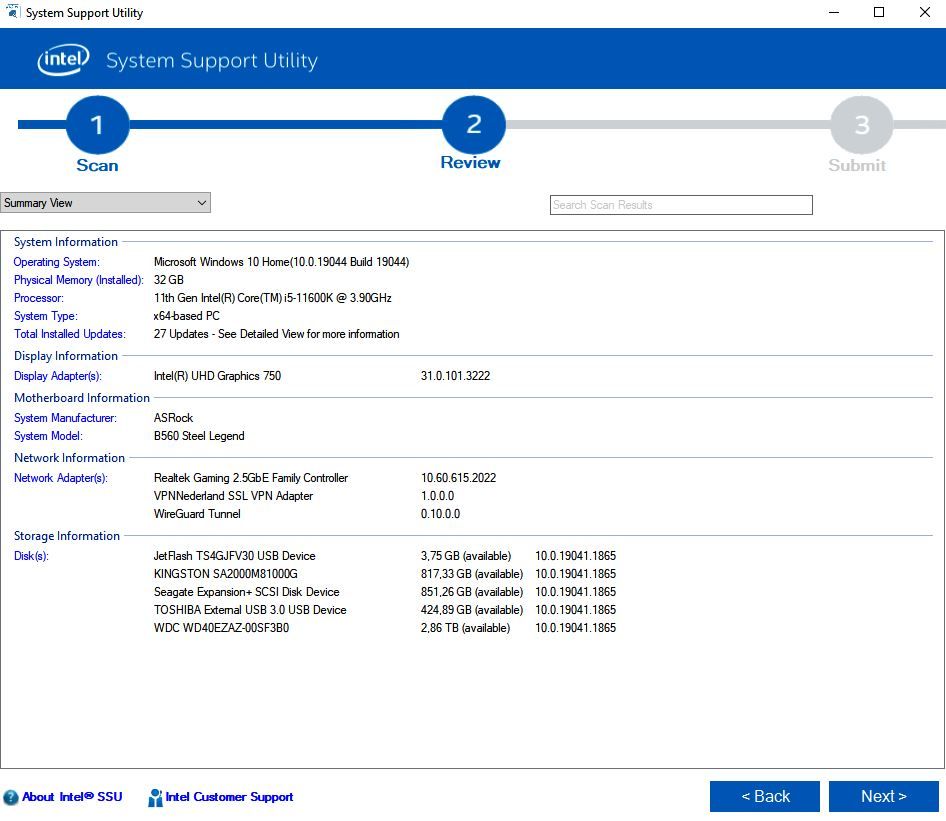Click 2,86 TB (available) value

pyautogui.click(x=465, y=629)
